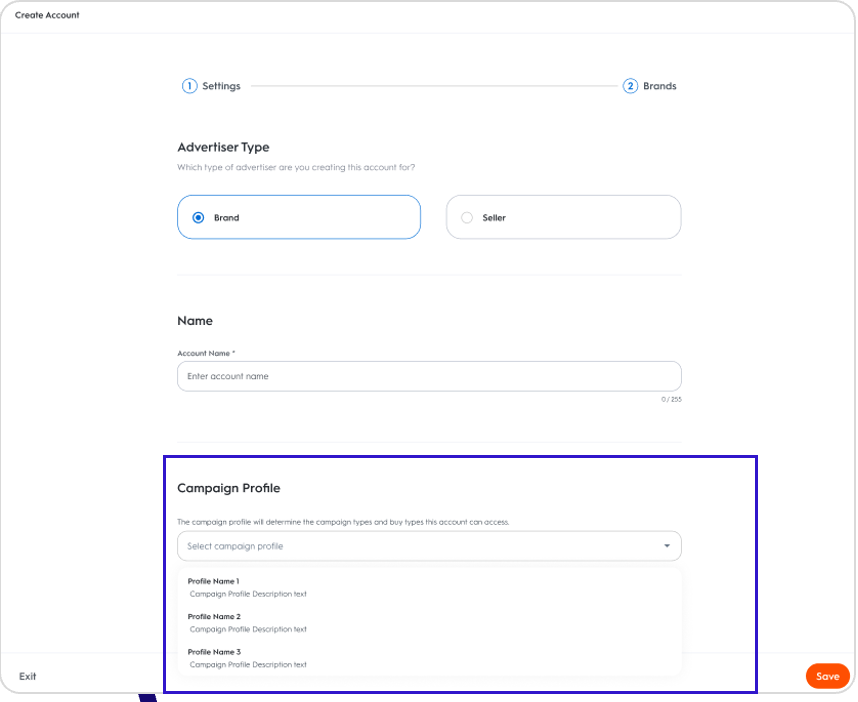Viewport: 858px width, 702px height.
Task: Go to the Brands step
Action: pos(659,86)
